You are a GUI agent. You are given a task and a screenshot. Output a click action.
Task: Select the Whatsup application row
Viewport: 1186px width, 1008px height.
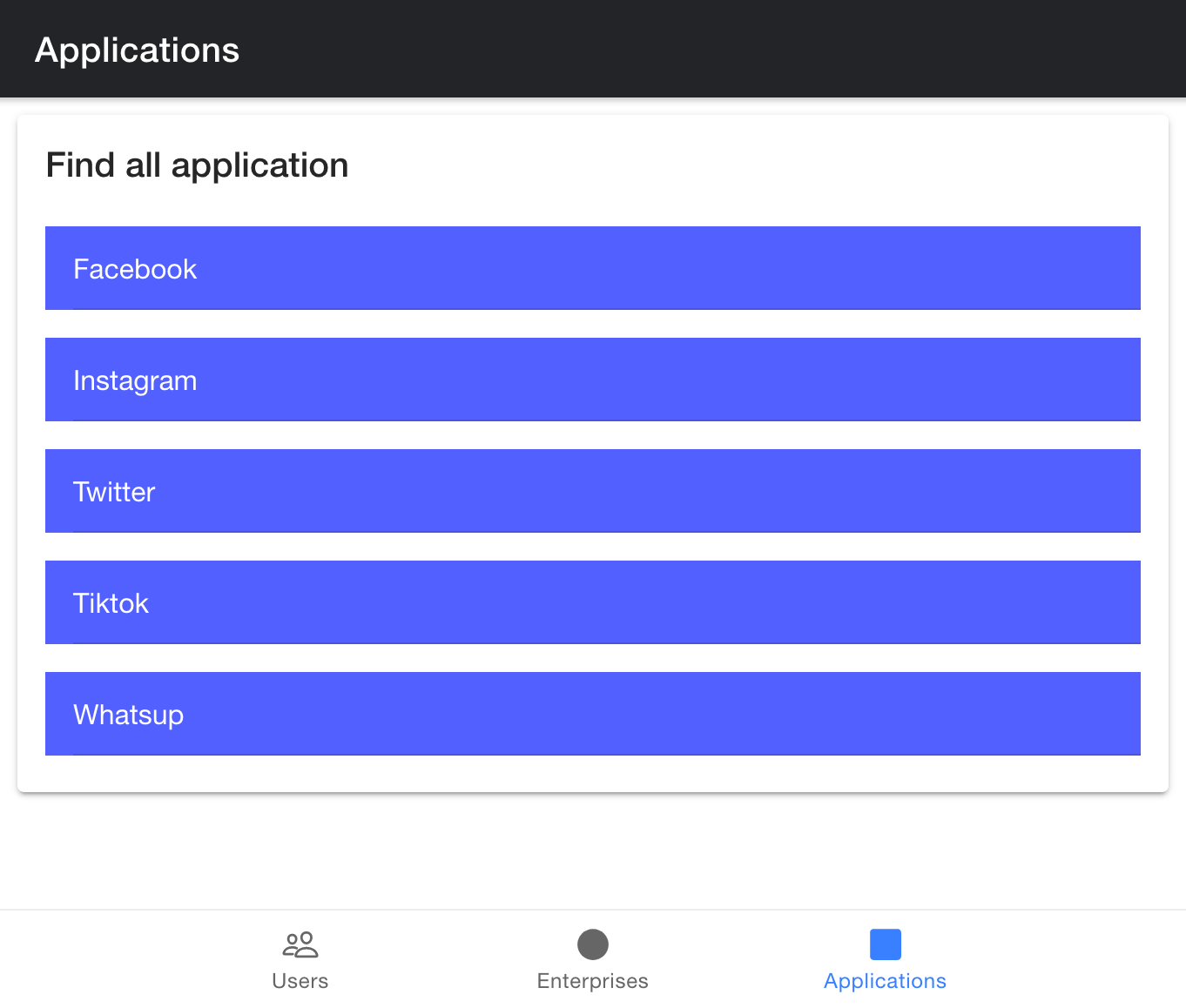coord(592,714)
